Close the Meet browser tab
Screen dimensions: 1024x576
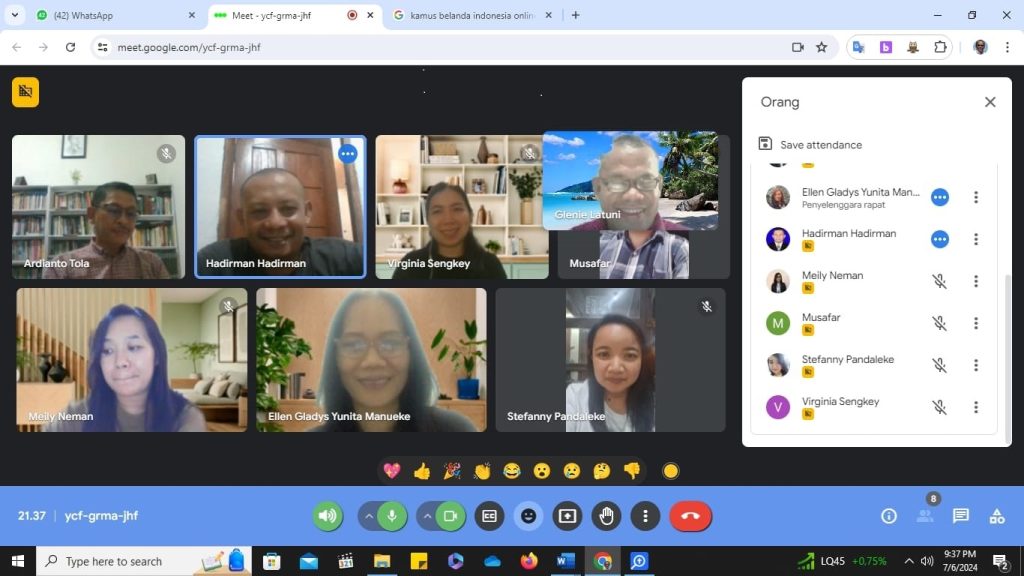[x=370, y=15]
